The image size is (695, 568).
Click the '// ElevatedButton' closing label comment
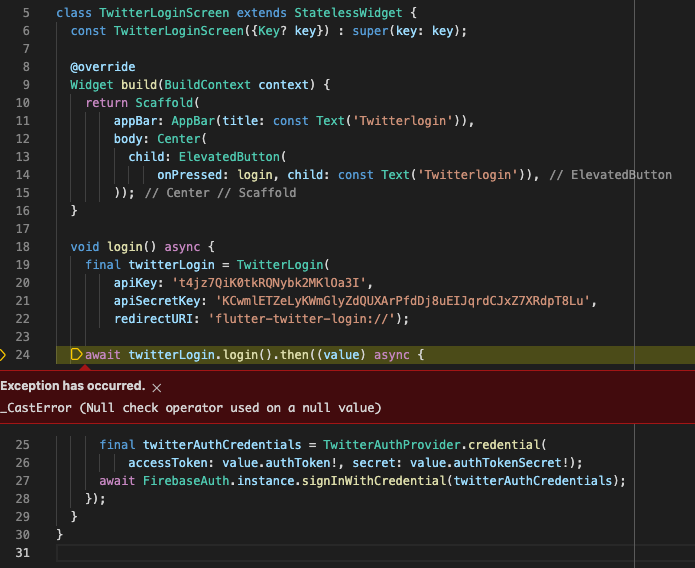point(610,175)
